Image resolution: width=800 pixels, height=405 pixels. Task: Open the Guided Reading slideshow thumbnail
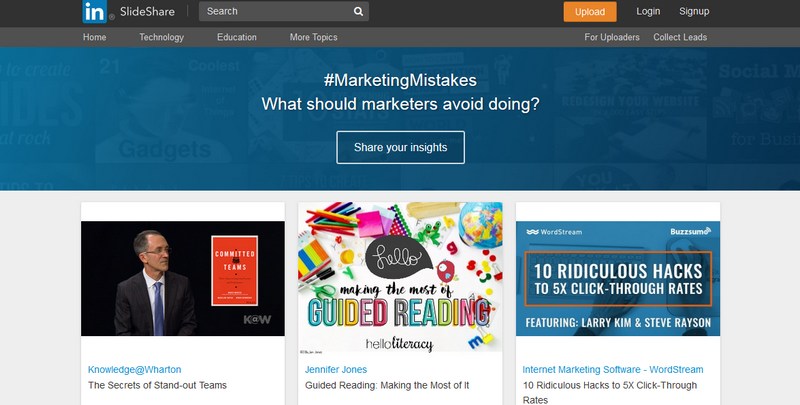[400, 277]
